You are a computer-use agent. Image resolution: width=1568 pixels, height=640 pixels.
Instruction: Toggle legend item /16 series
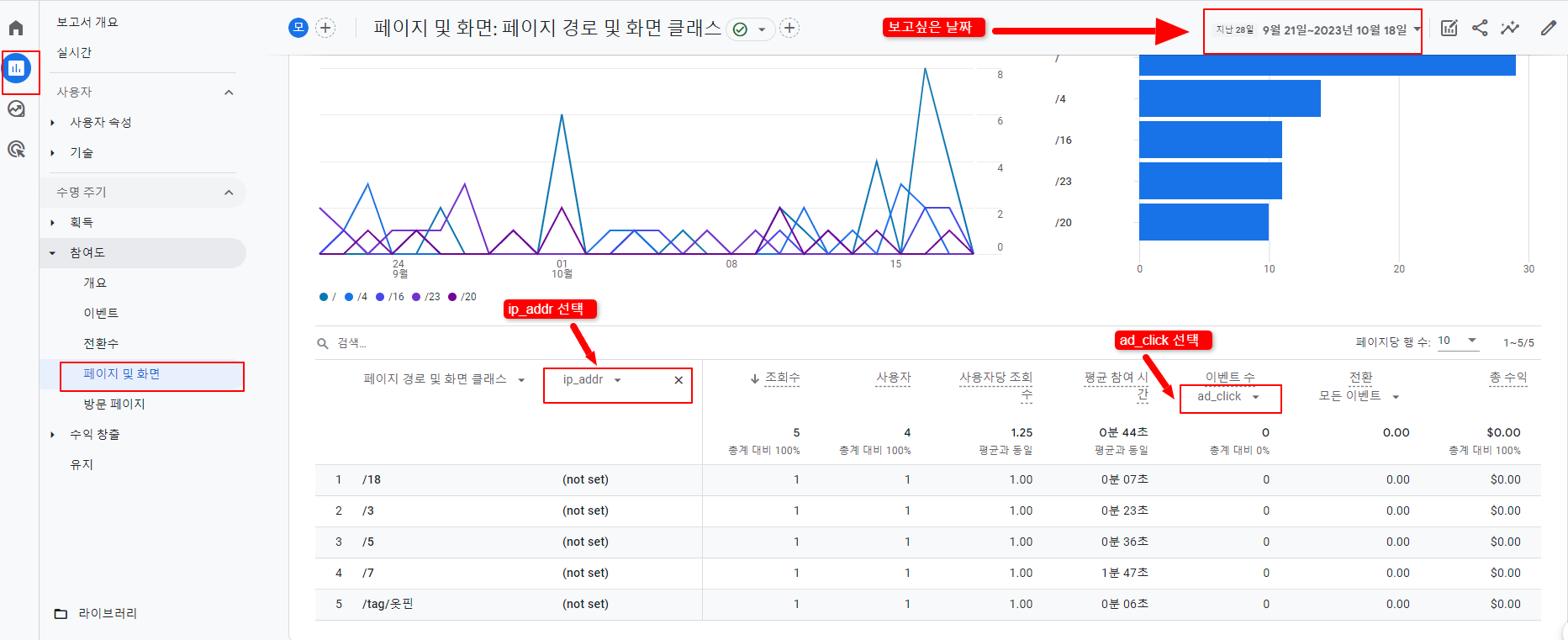(x=390, y=297)
